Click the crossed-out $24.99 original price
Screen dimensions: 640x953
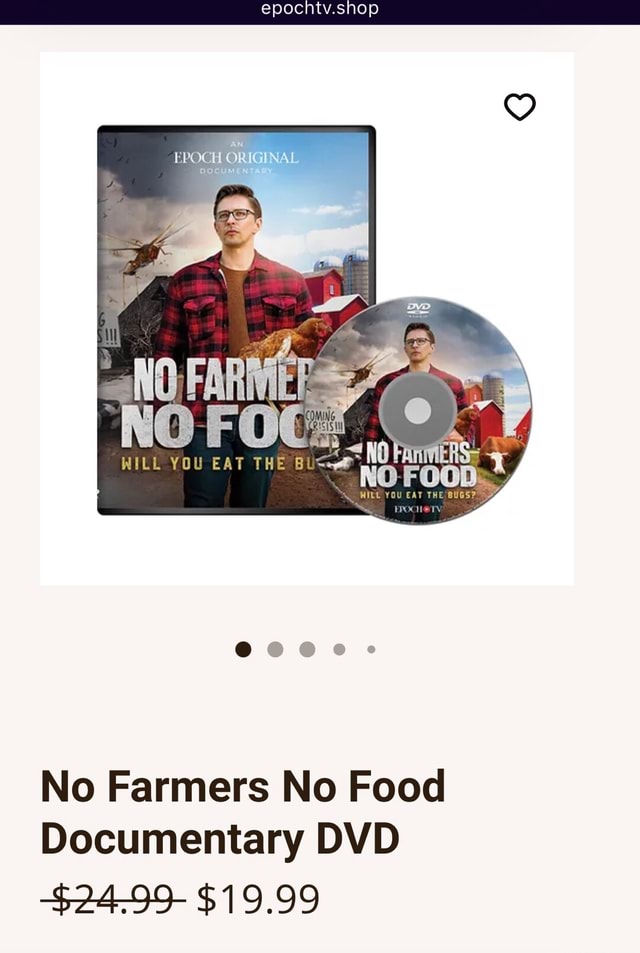(112, 900)
